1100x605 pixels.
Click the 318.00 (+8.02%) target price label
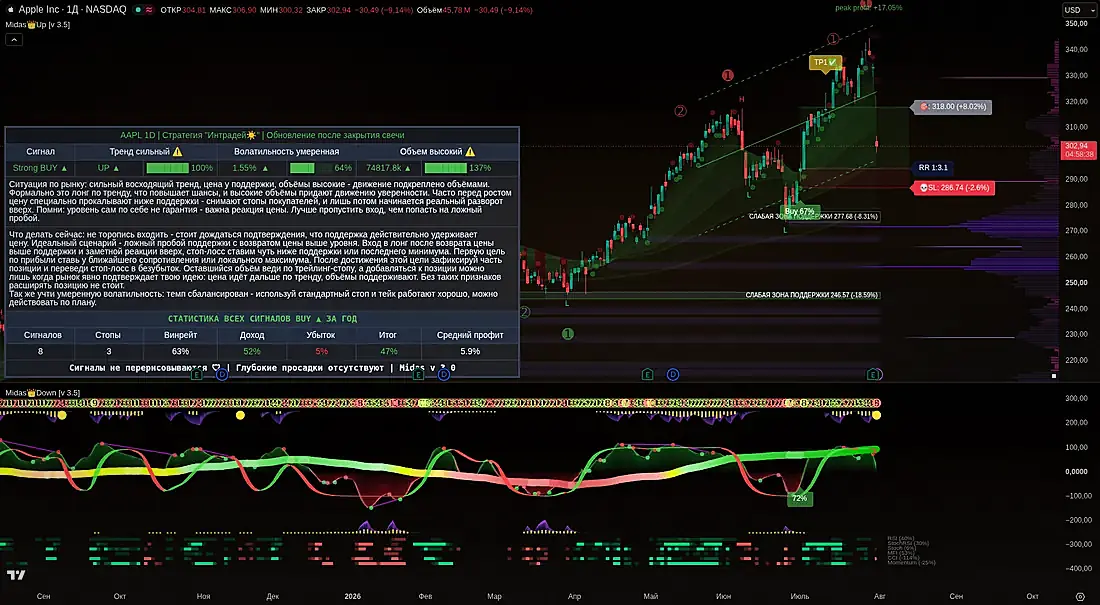pyautogui.click(x=953, y=107)
